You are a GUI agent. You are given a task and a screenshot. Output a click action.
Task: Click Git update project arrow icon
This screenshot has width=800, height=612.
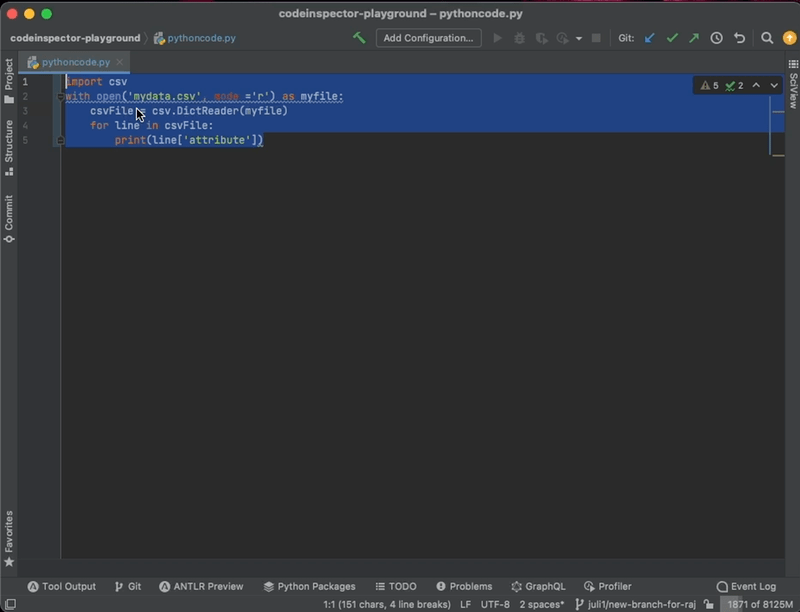(649, 38)
